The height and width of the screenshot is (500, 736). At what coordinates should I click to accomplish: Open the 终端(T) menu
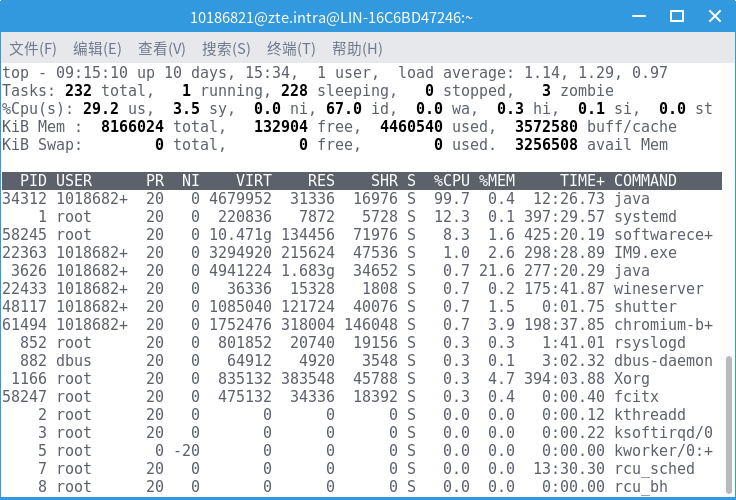pos(291,49)
